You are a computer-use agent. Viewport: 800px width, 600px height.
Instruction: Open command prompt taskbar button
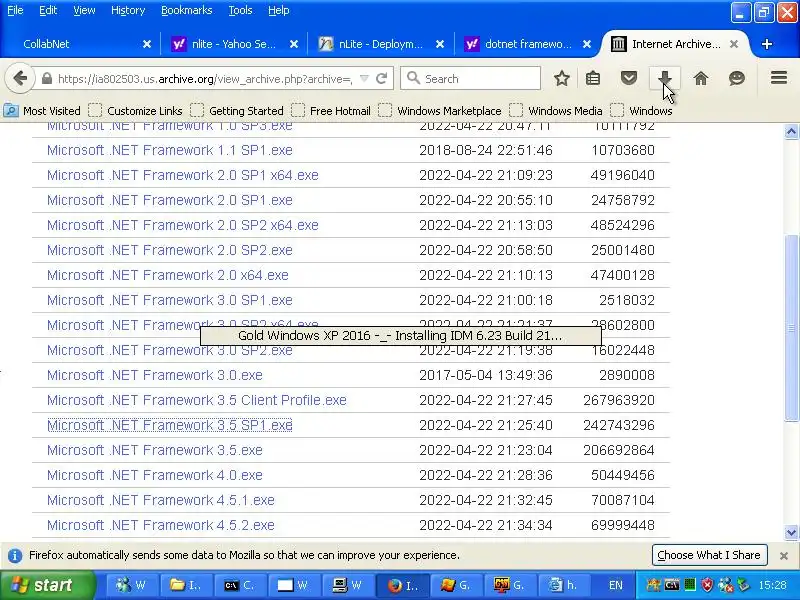[239, 585]
